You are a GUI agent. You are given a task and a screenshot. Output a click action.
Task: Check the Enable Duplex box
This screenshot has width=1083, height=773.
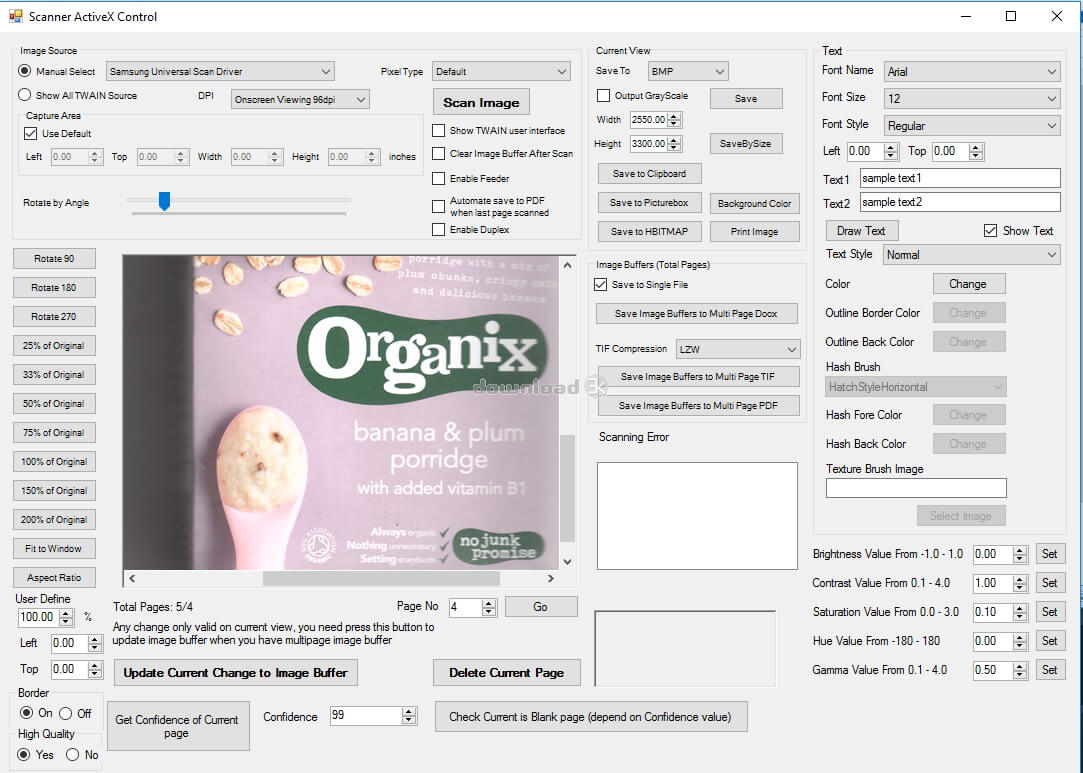click(x=438, y=229)
